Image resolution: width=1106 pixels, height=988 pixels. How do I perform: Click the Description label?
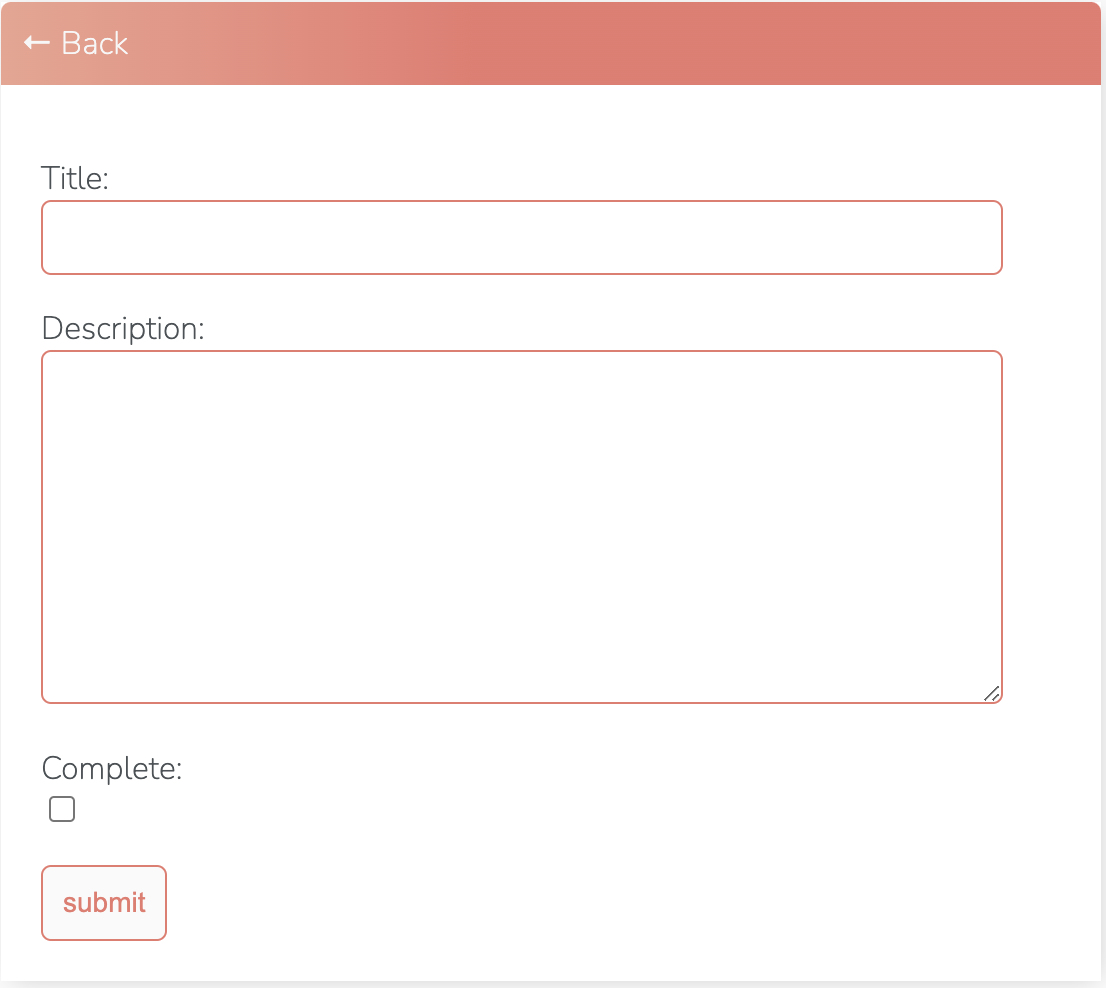tap(122, 328)
